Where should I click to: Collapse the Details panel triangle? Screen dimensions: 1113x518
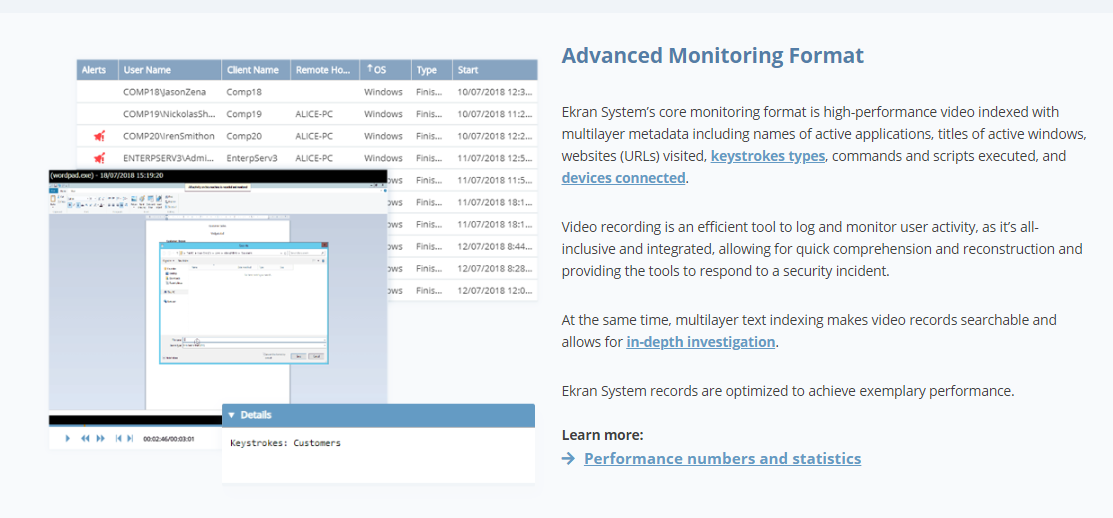[231, 415]
